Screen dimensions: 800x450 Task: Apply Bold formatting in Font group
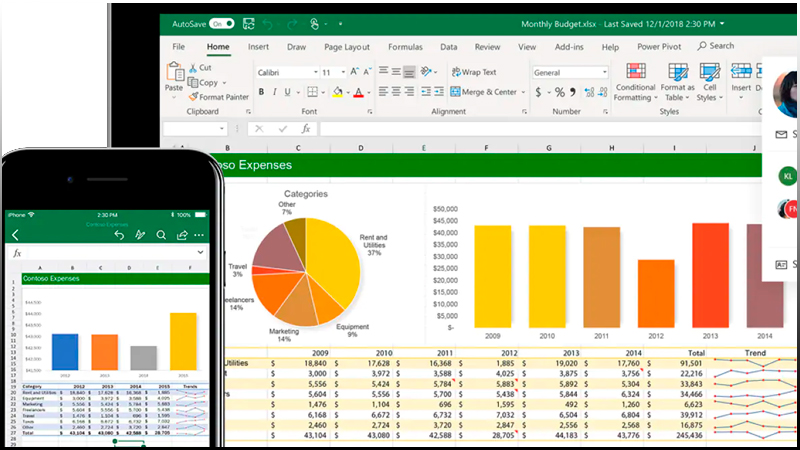tap(261, 92)
